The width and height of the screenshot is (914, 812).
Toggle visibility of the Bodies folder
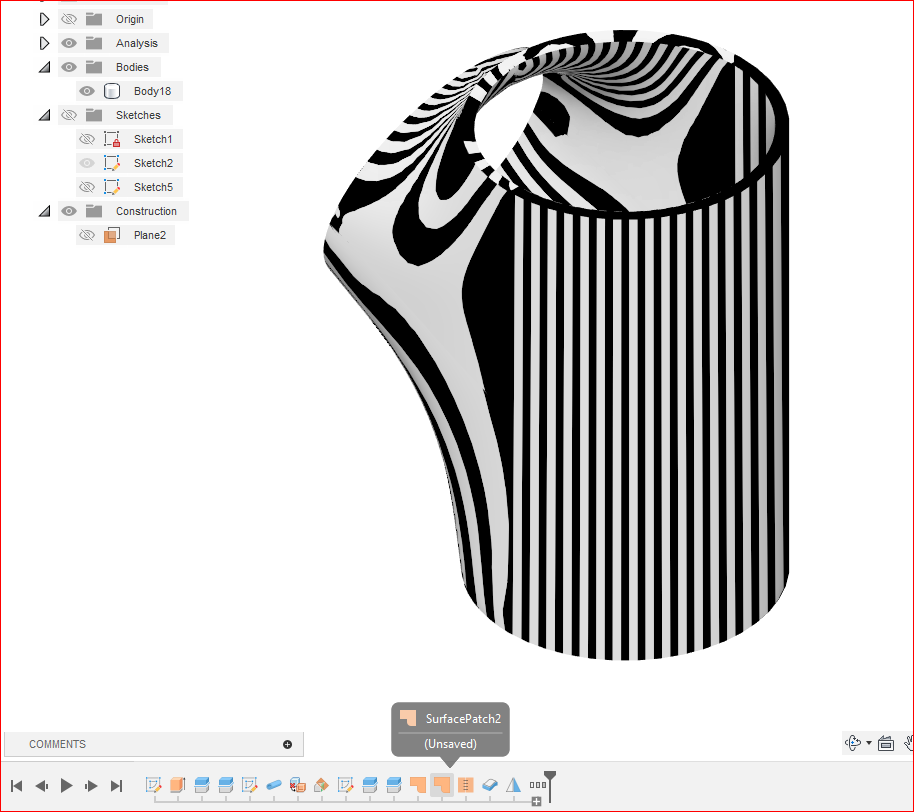pos(69,67)
